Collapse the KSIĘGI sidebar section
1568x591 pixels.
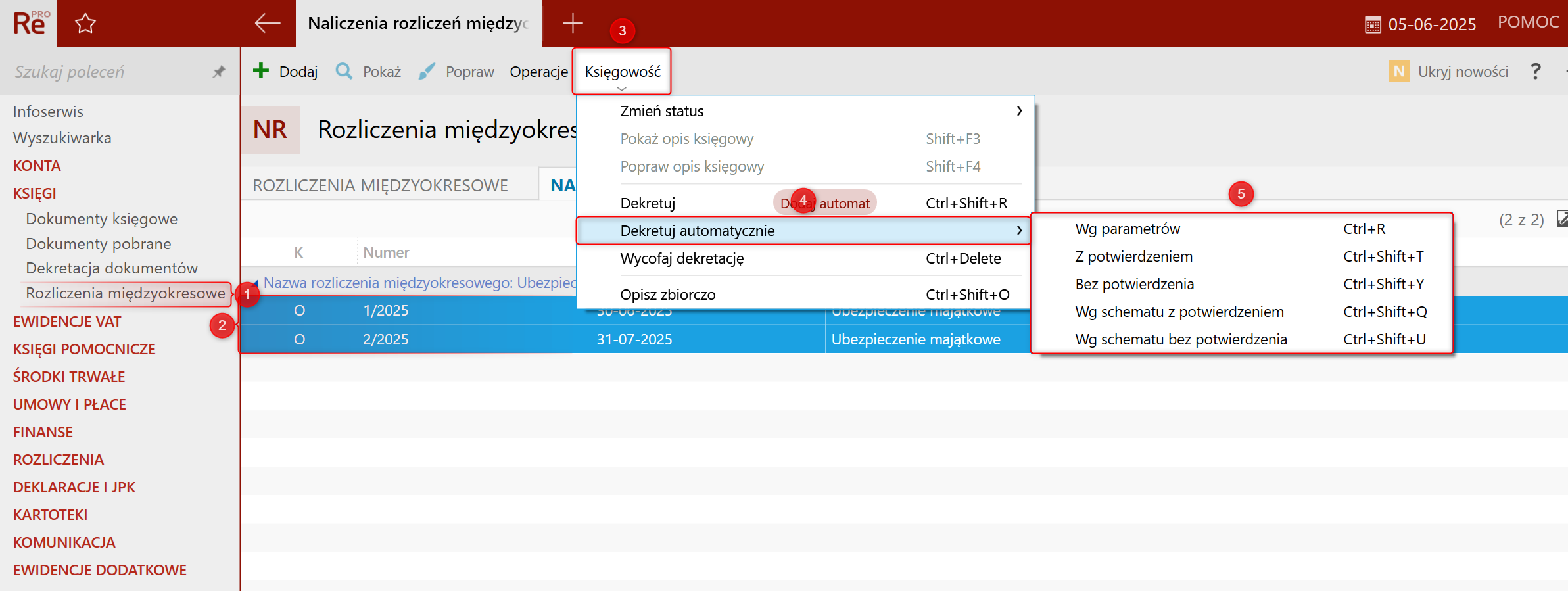tap(35, 193)
